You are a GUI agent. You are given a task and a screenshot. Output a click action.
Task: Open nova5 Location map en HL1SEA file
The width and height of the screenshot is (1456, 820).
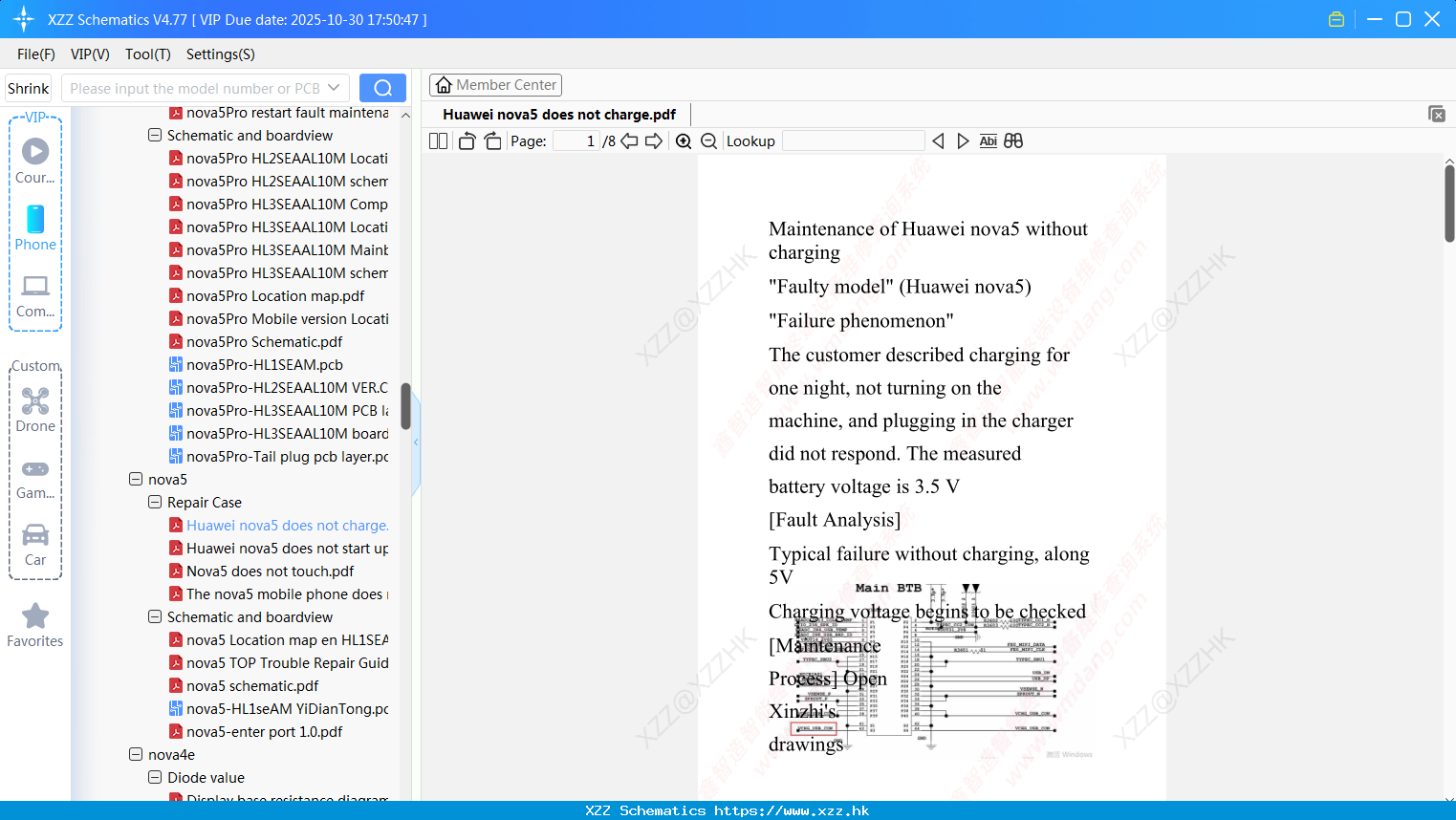tap(278, 640)
